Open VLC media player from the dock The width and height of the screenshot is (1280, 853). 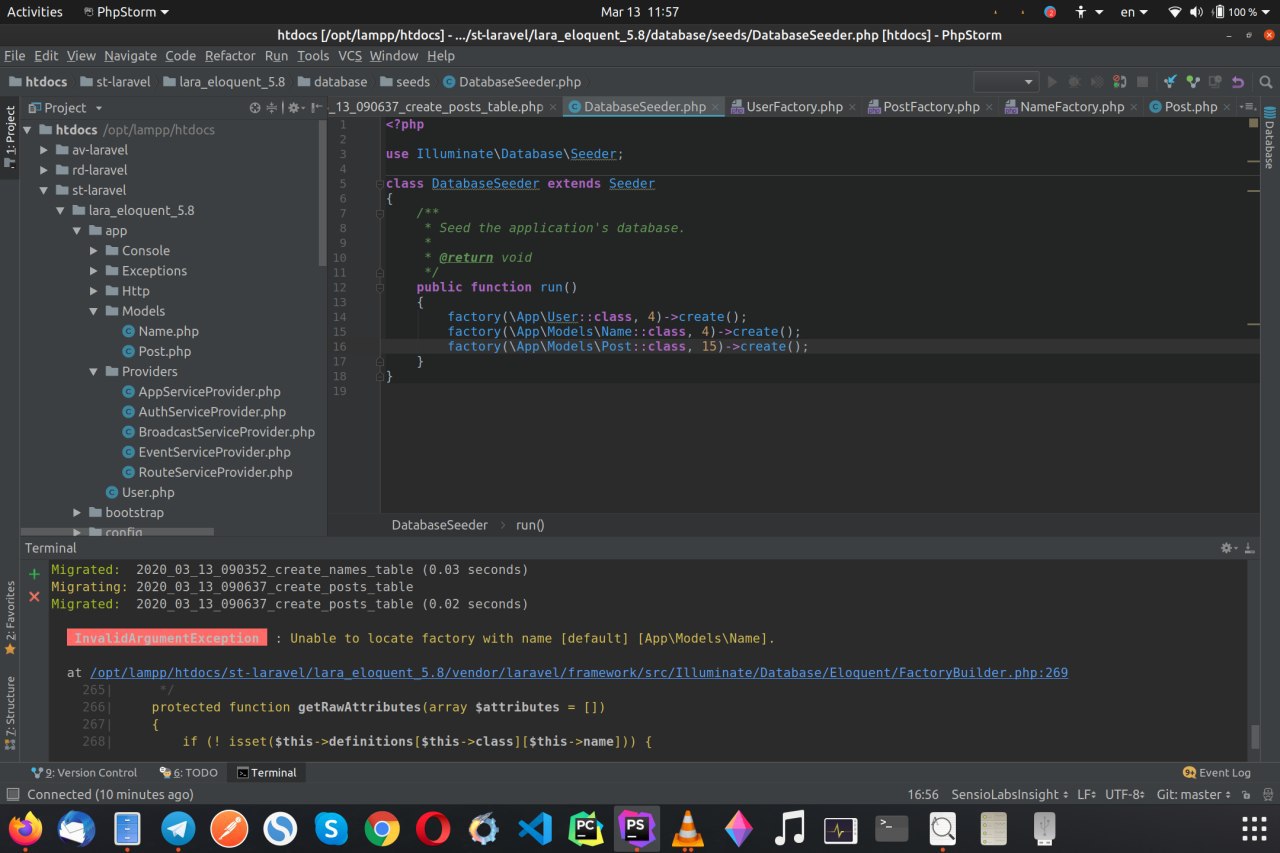click(687, 828)
